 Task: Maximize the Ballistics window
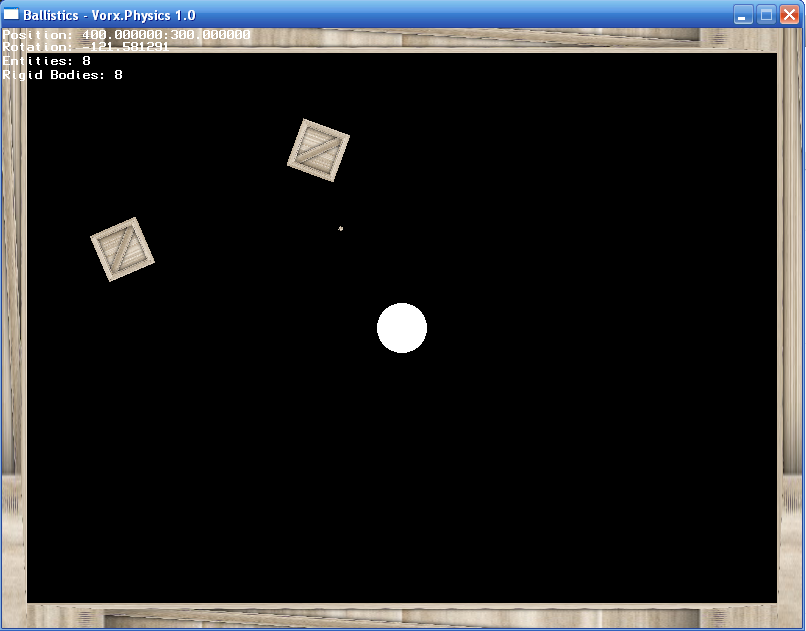click(x=766, y=15)
